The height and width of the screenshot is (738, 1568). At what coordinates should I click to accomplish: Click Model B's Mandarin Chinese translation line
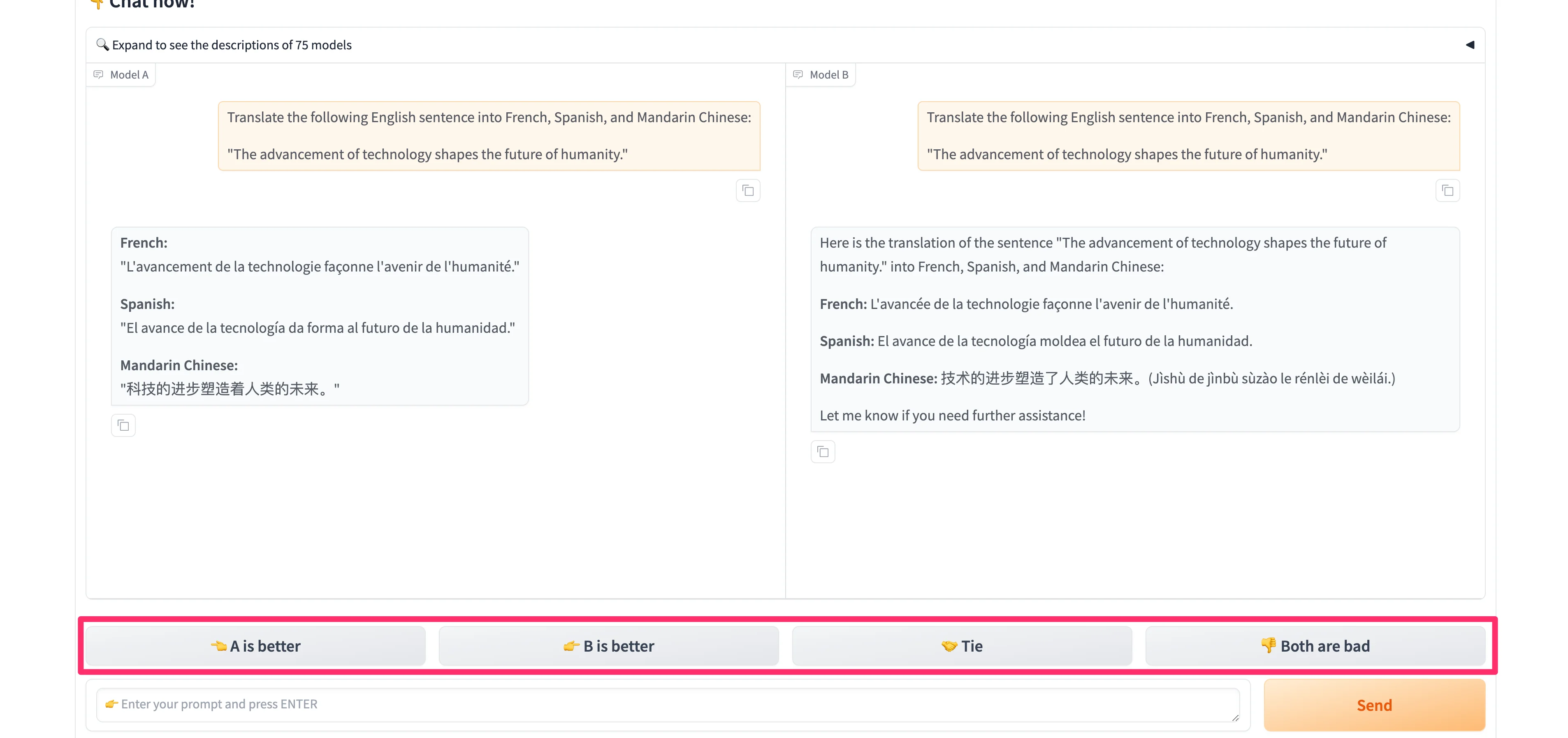[x=1106, y=379]
